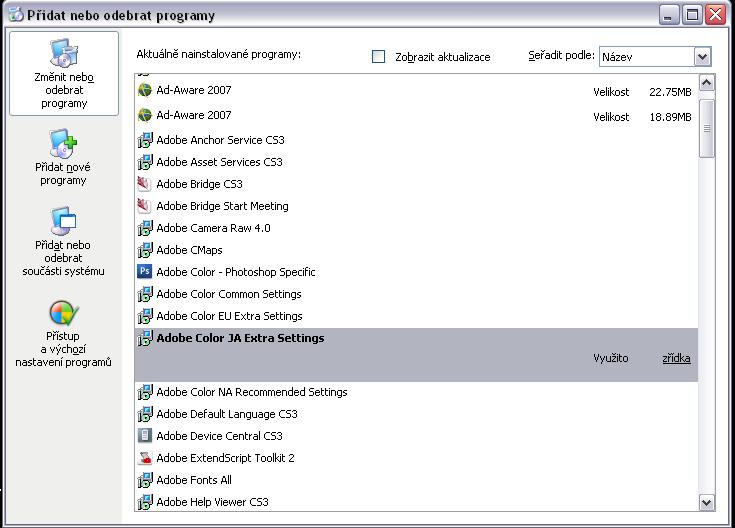Screen dimensions: 735x528
Task: Select Adobe Color NA Recommended Settings
Action: 251,392
